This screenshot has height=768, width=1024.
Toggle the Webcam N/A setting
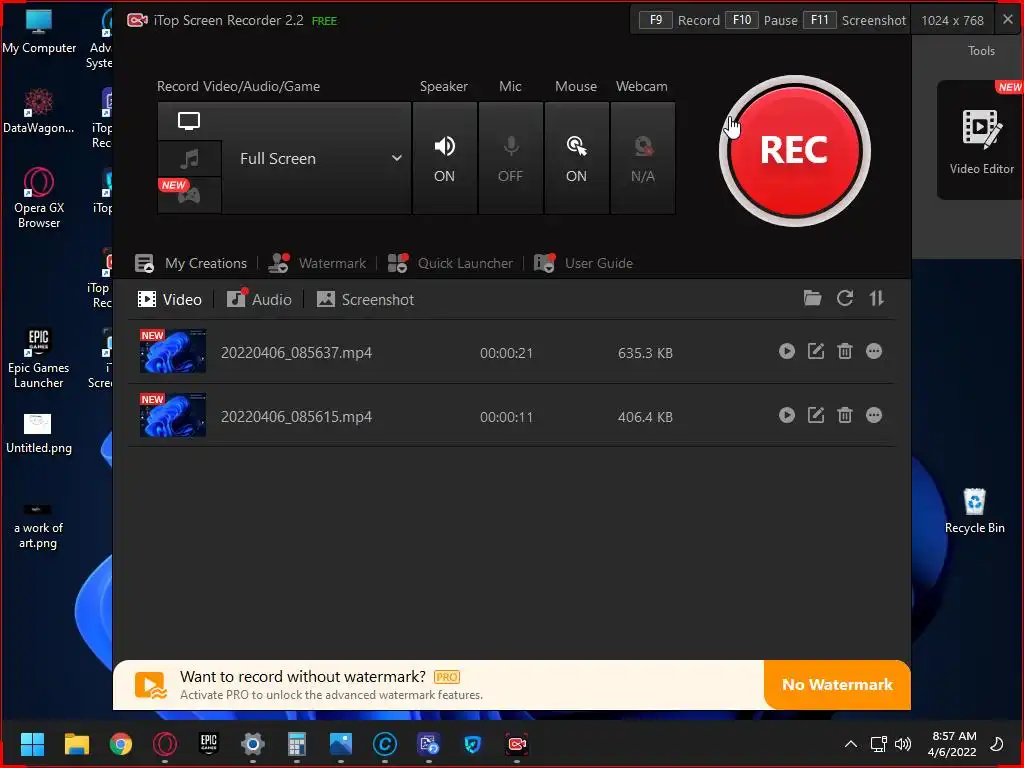click(643, 158)
